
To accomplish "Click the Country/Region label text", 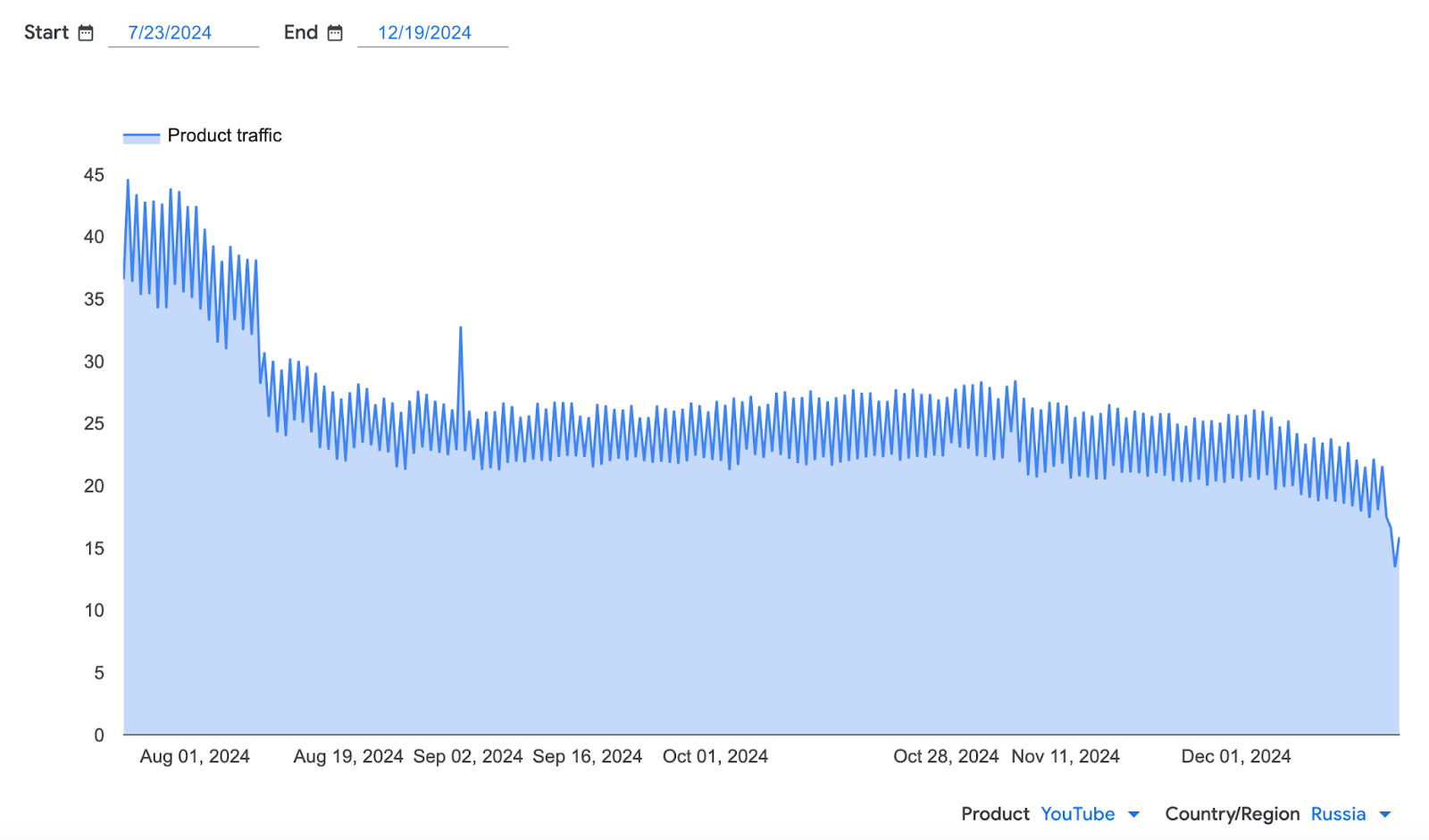I will pos(1232,814).
